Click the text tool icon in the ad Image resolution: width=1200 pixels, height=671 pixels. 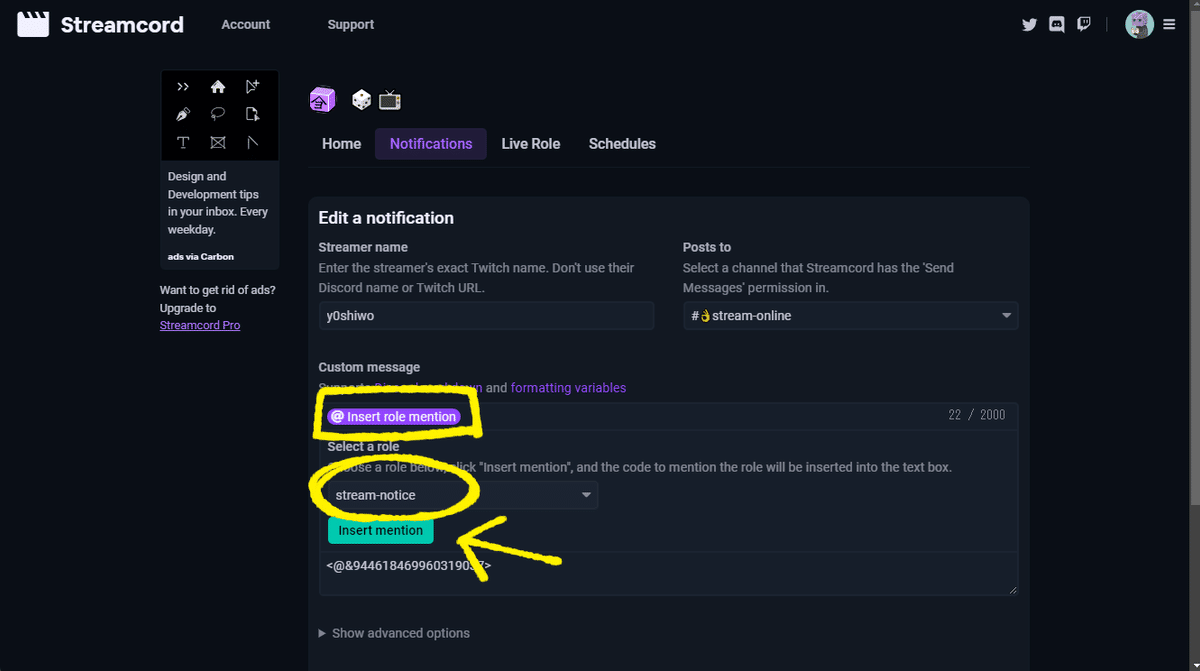(183, 142)
